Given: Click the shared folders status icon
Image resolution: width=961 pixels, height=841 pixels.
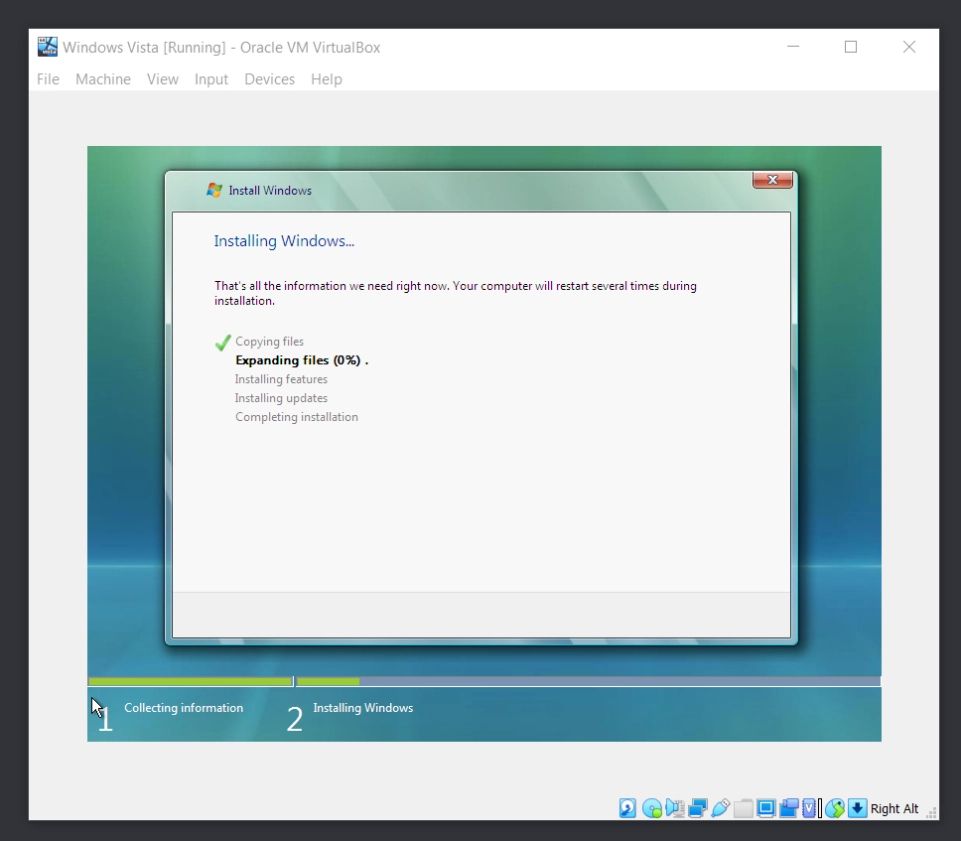Looking at the screenshot, I should coord(743,809).
